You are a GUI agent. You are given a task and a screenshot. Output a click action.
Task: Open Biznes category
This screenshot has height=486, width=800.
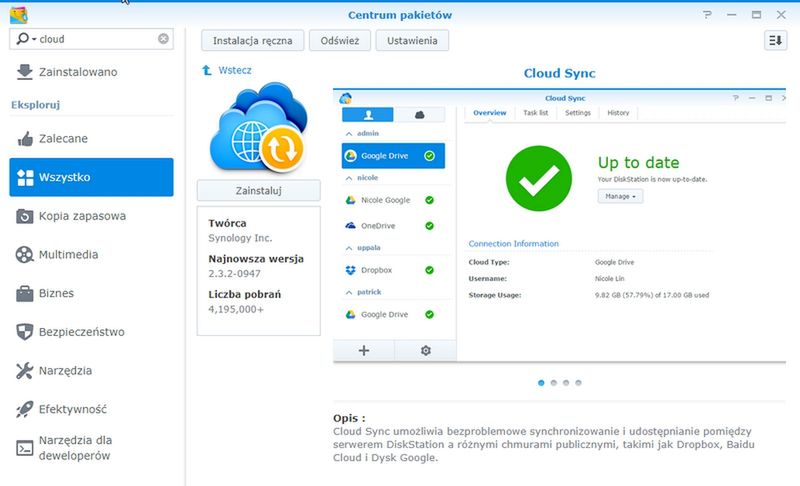pyautogui.click(x=91, y=293)
